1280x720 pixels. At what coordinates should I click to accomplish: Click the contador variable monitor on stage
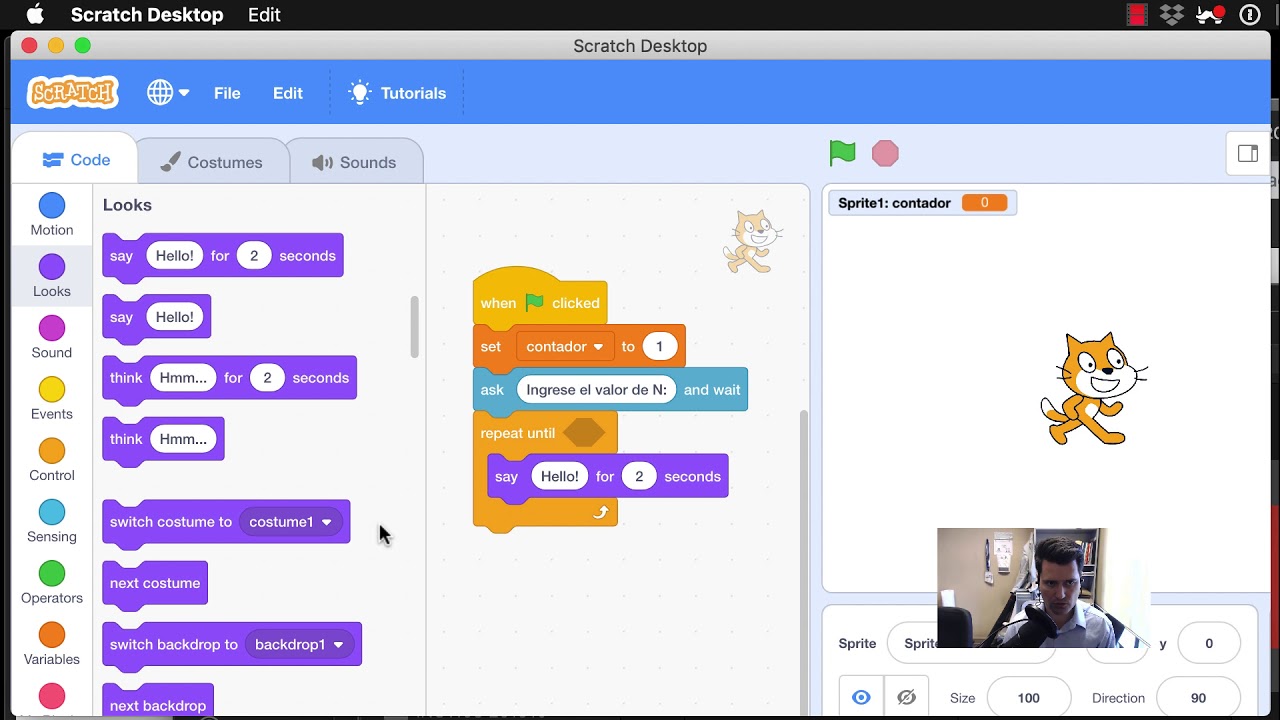click(x=922, y=203)
